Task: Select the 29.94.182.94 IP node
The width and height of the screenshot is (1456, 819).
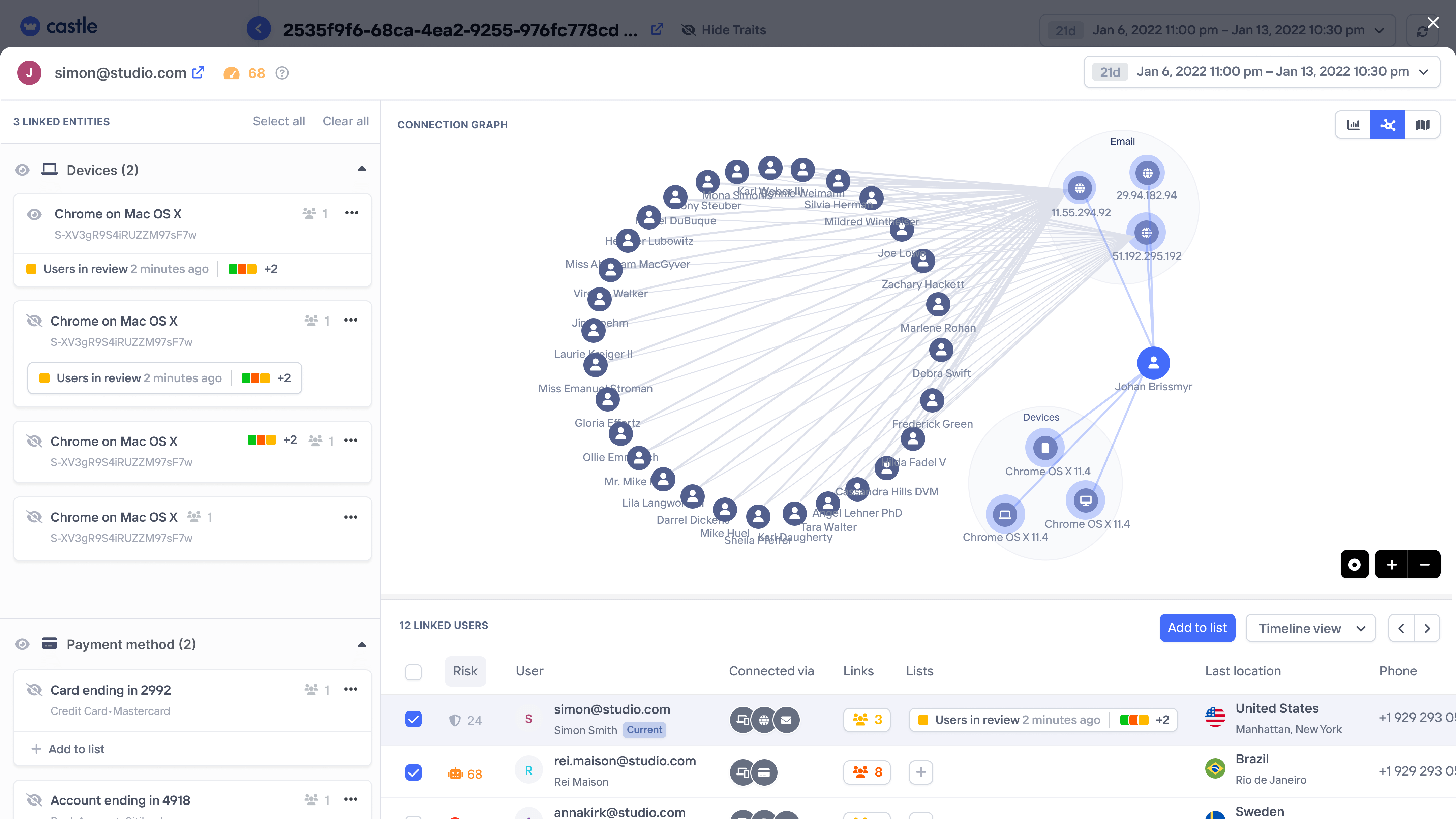Action: point(1147,173)
